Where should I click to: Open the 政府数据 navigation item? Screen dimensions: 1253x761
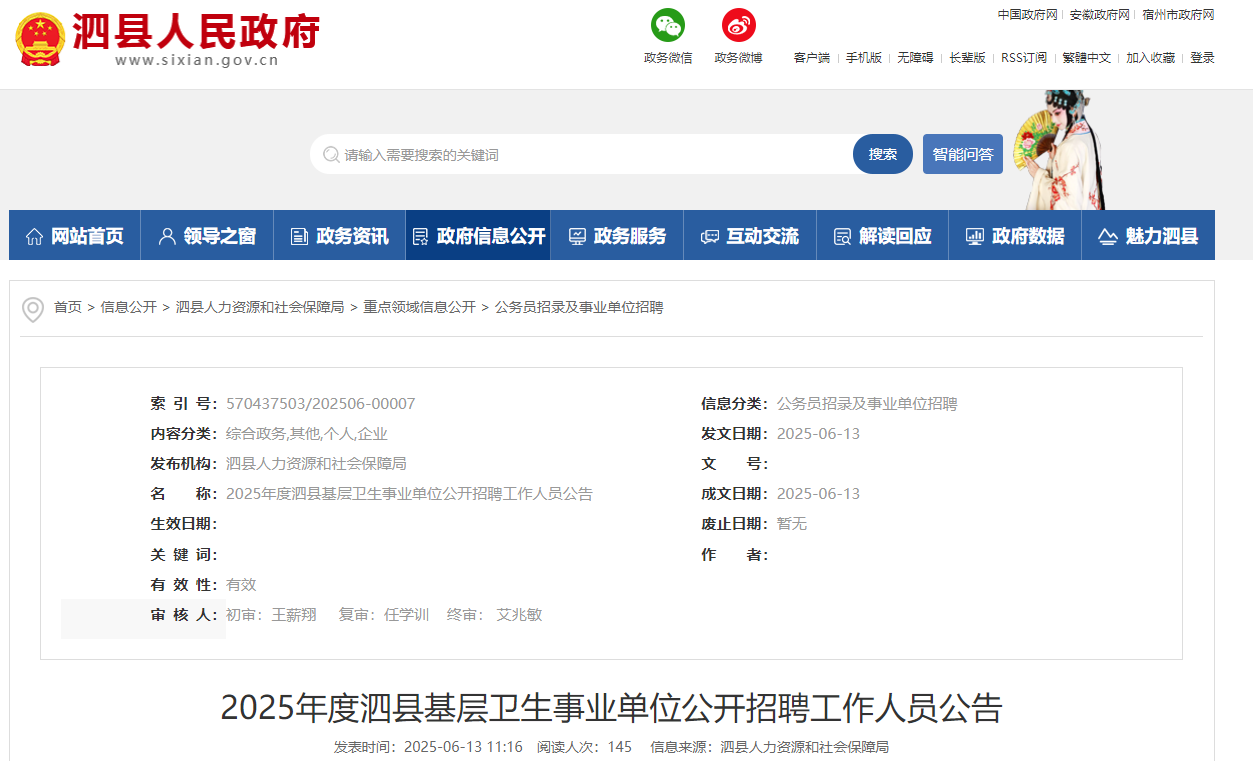point(1015,236)
